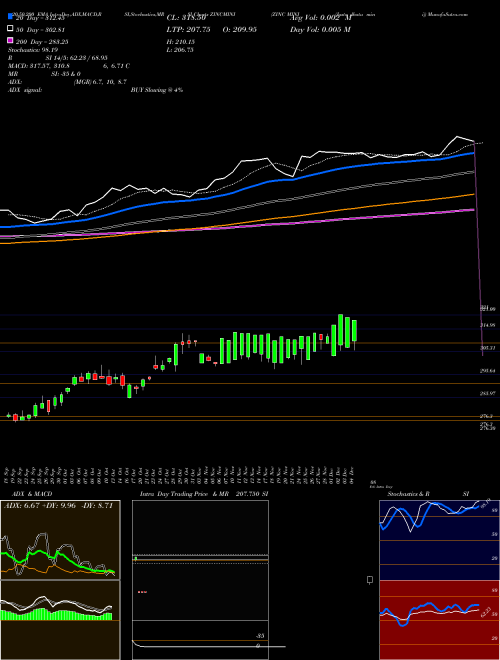Click the 293.64 price axis label
The height and width of the screenshot is (660, 500).
[x=488, y=371]
